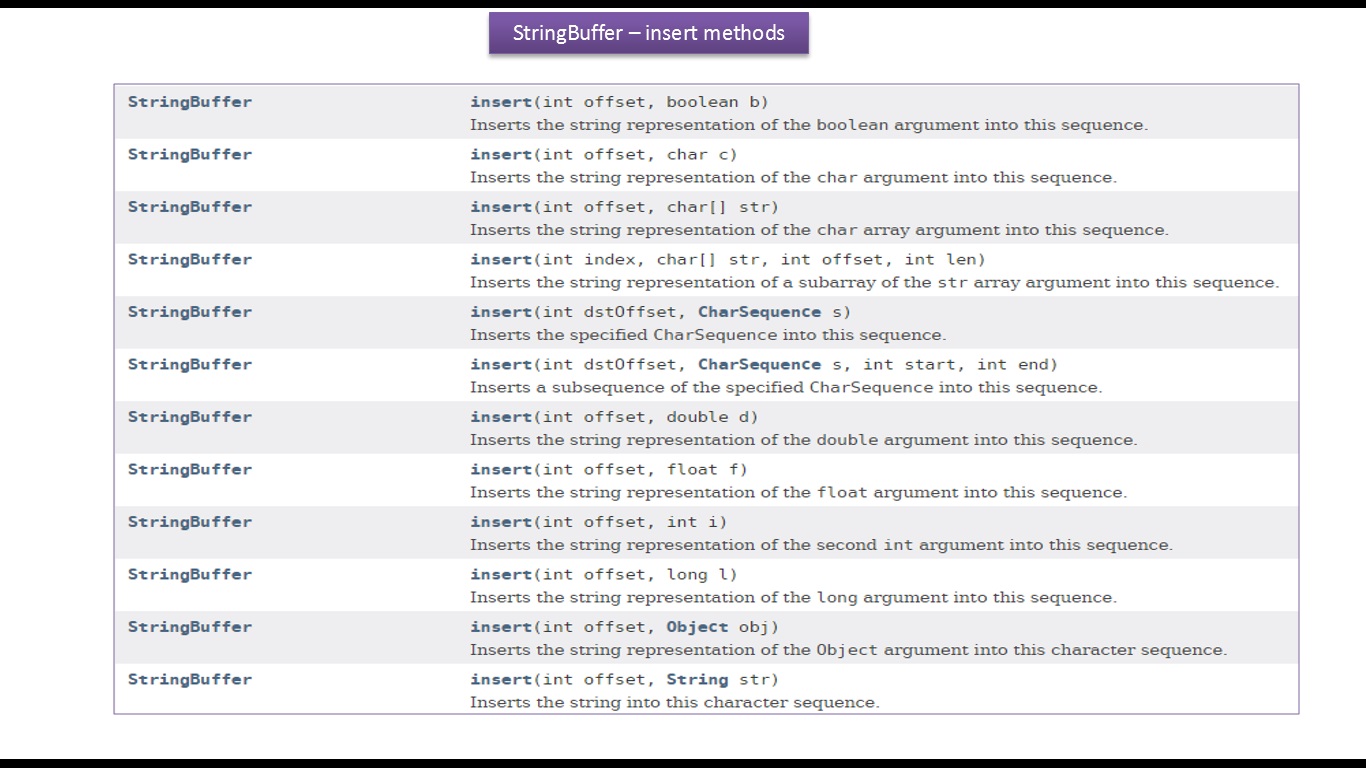Click the "StringBuffer – insert methods" title banner
1366x768 pixels.
tap(648, 33)
